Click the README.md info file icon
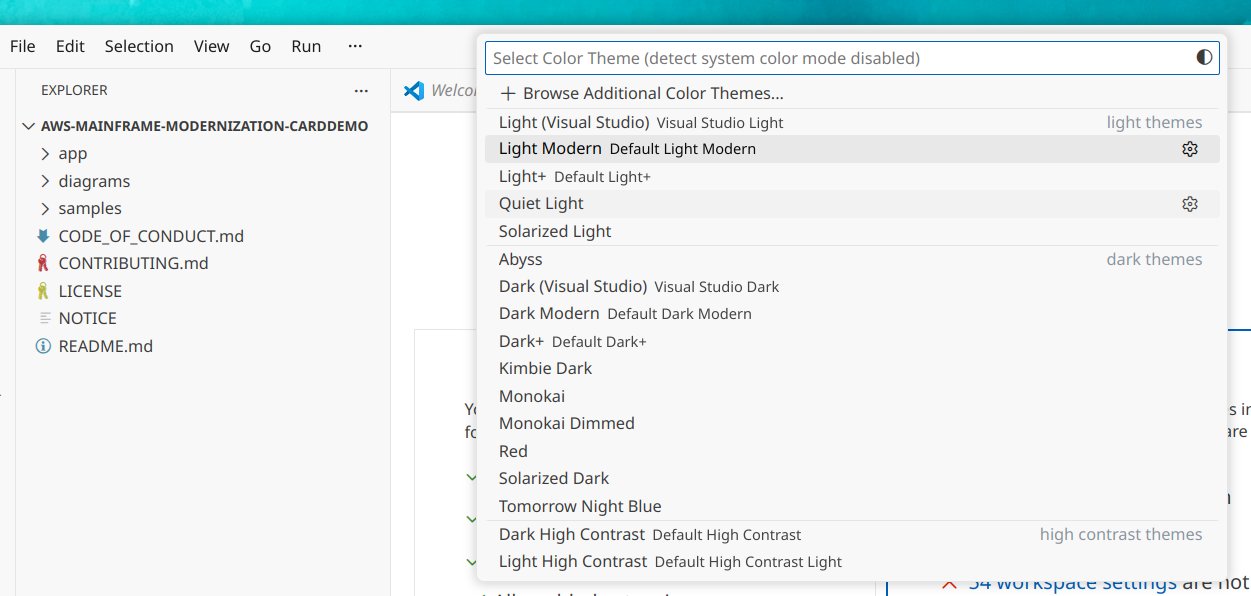 pos(43,346)
